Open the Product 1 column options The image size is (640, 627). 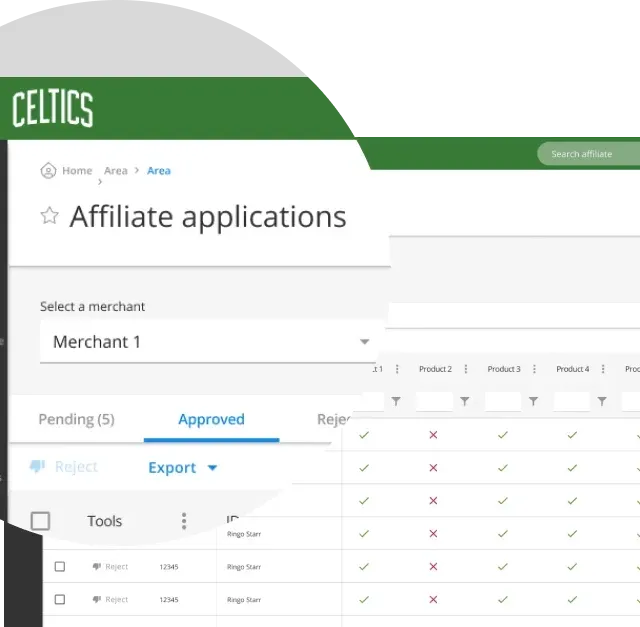(x=397, y=369)
